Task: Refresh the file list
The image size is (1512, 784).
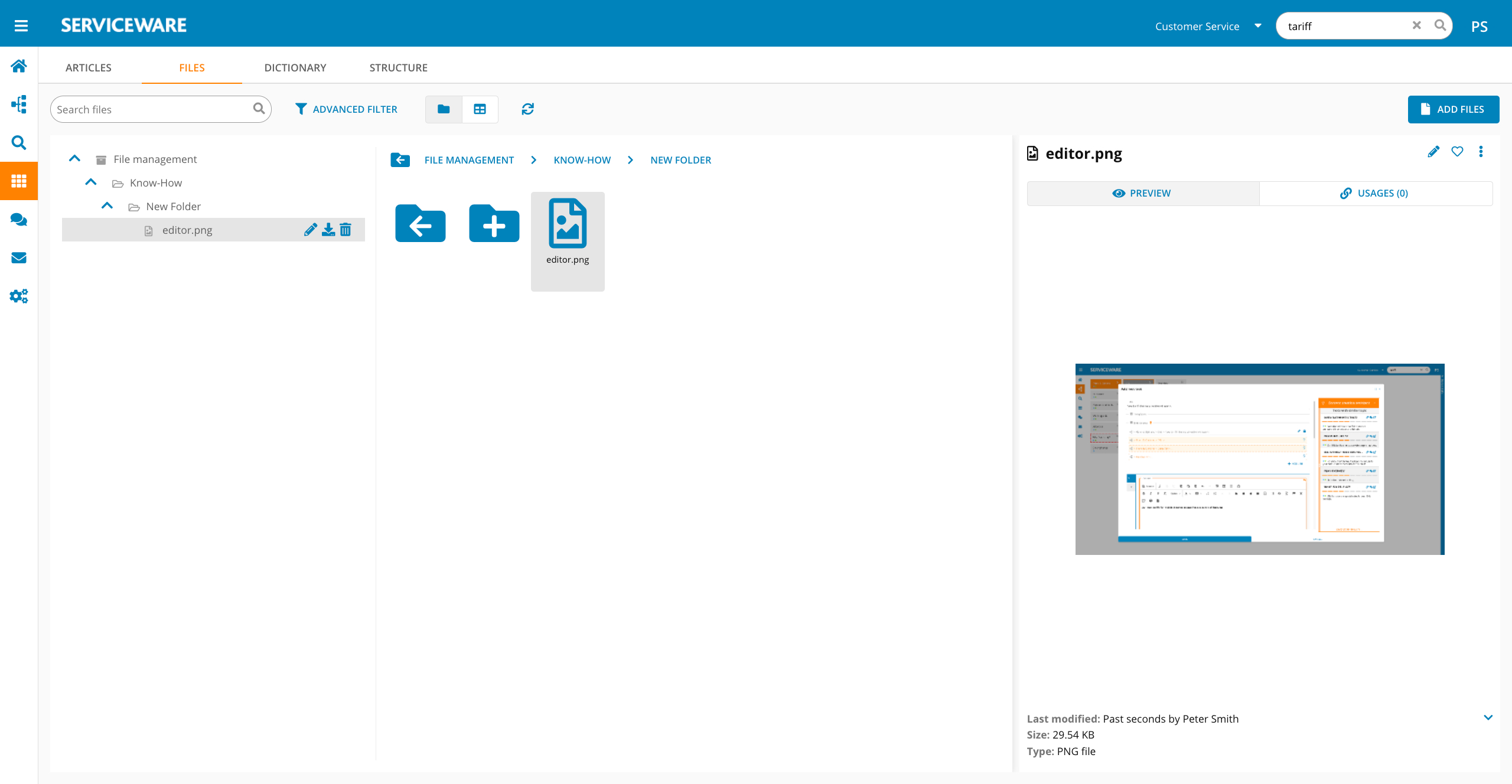Action: click(527, 109)
